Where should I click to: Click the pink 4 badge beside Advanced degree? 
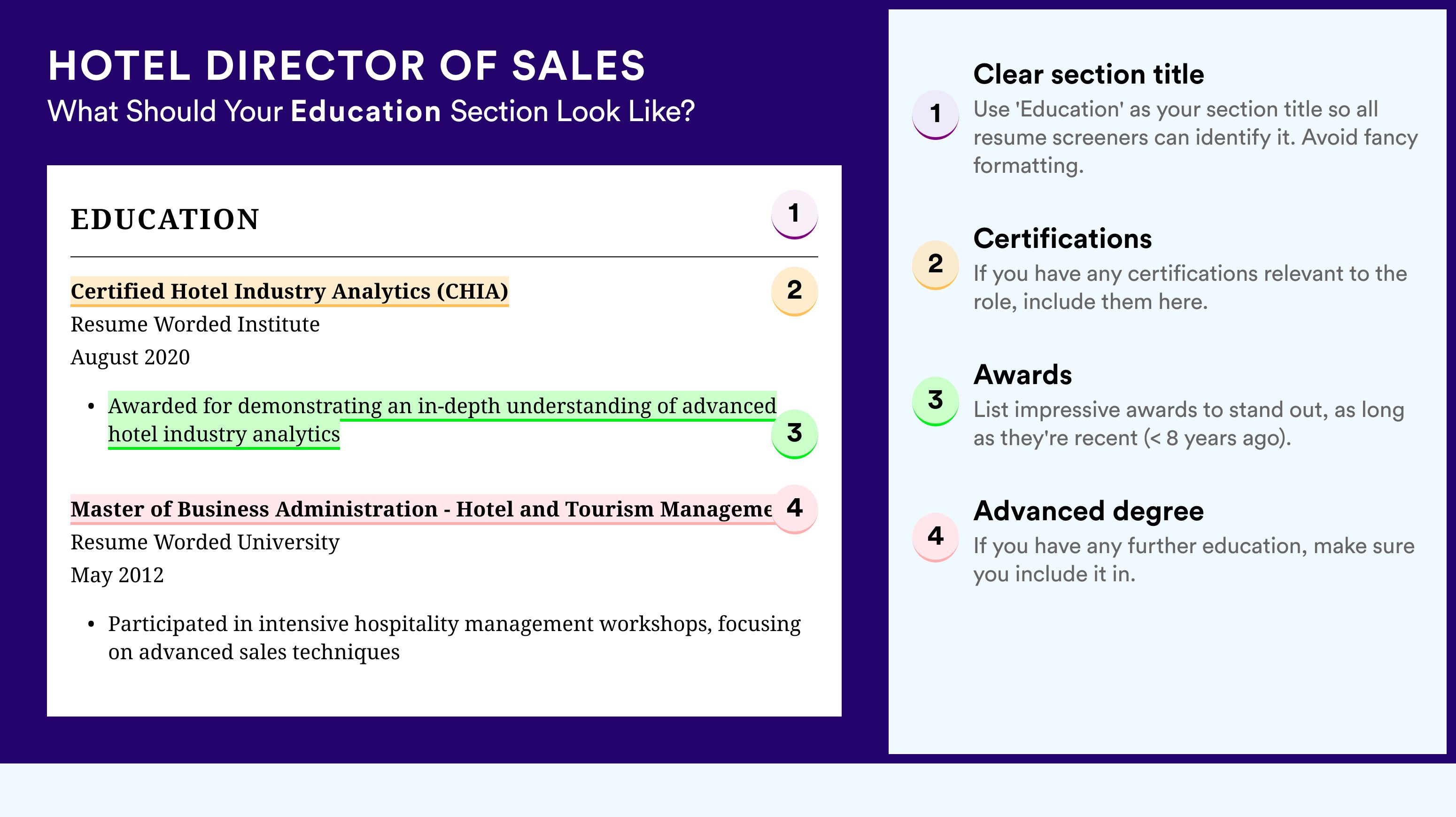936,537
